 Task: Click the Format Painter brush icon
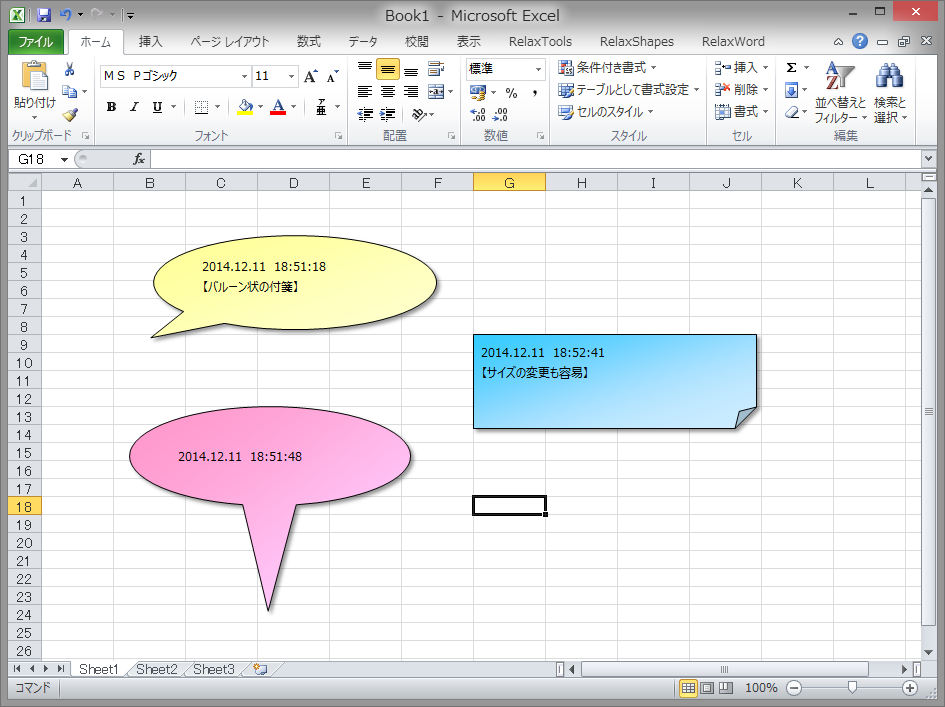coord(70,114)
